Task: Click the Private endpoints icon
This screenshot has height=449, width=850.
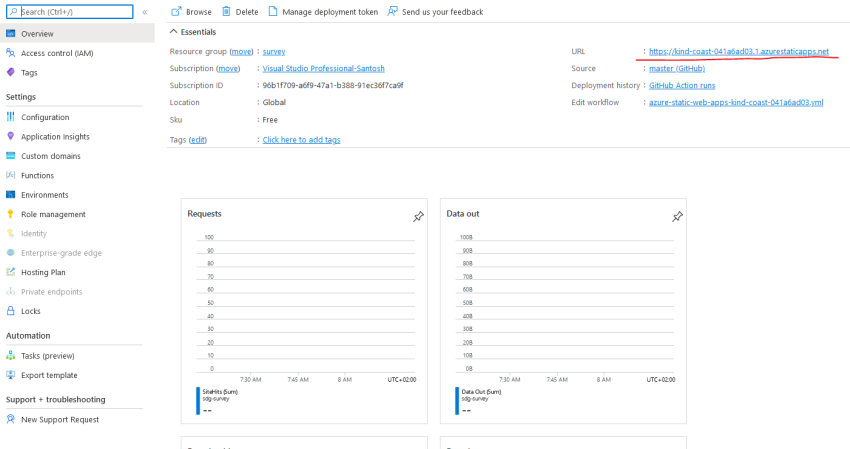Action: [10, 292]
